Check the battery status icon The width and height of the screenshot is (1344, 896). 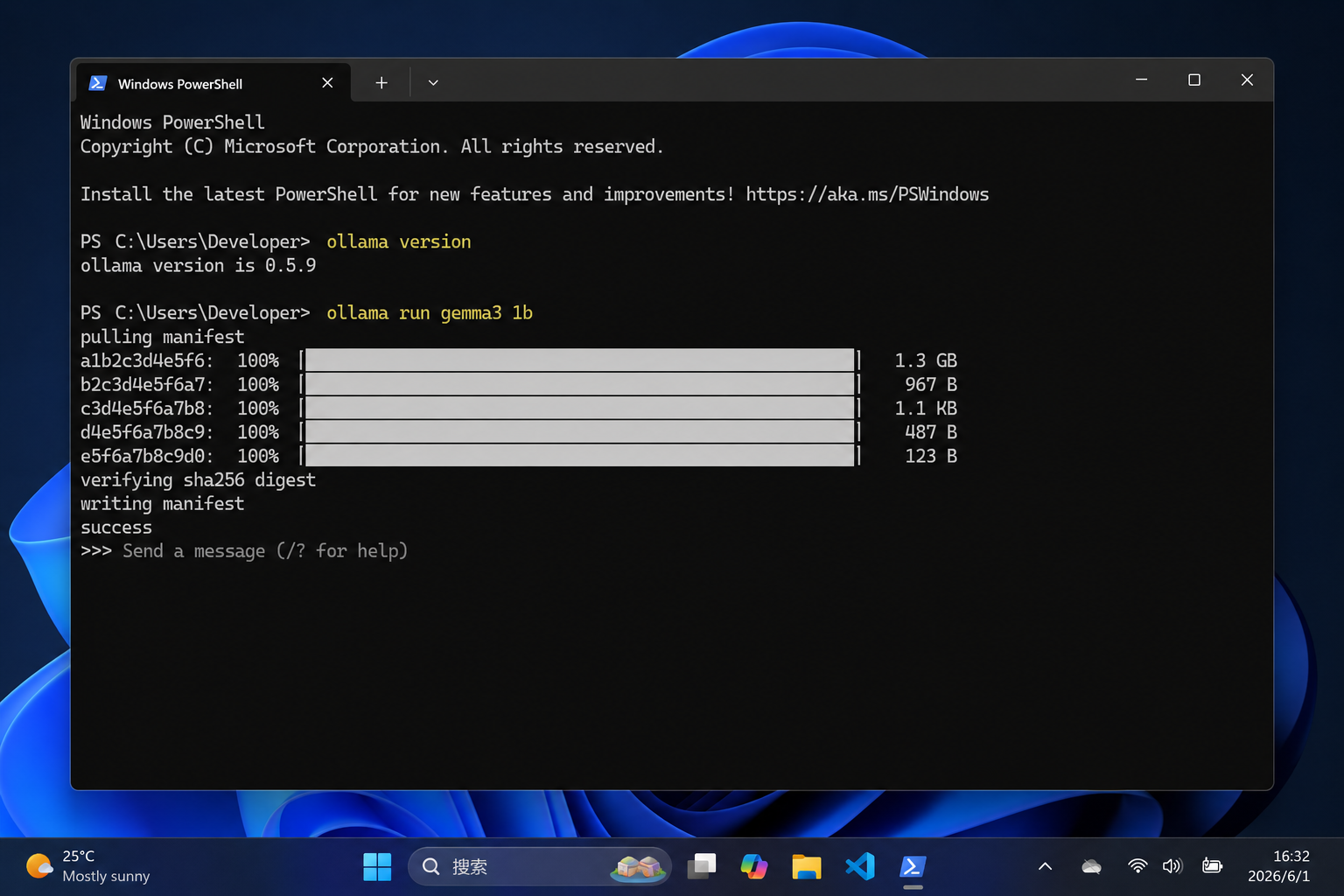click(x=1212, y=866)
